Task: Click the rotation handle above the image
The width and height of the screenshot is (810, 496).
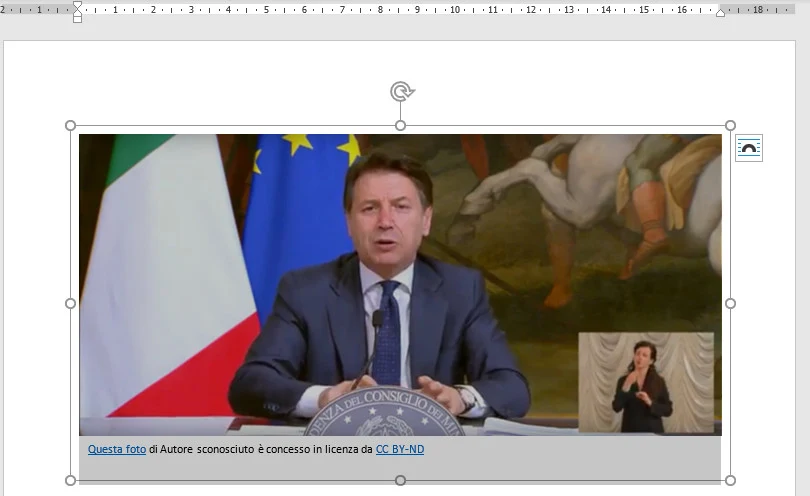Action: point(401,92)
